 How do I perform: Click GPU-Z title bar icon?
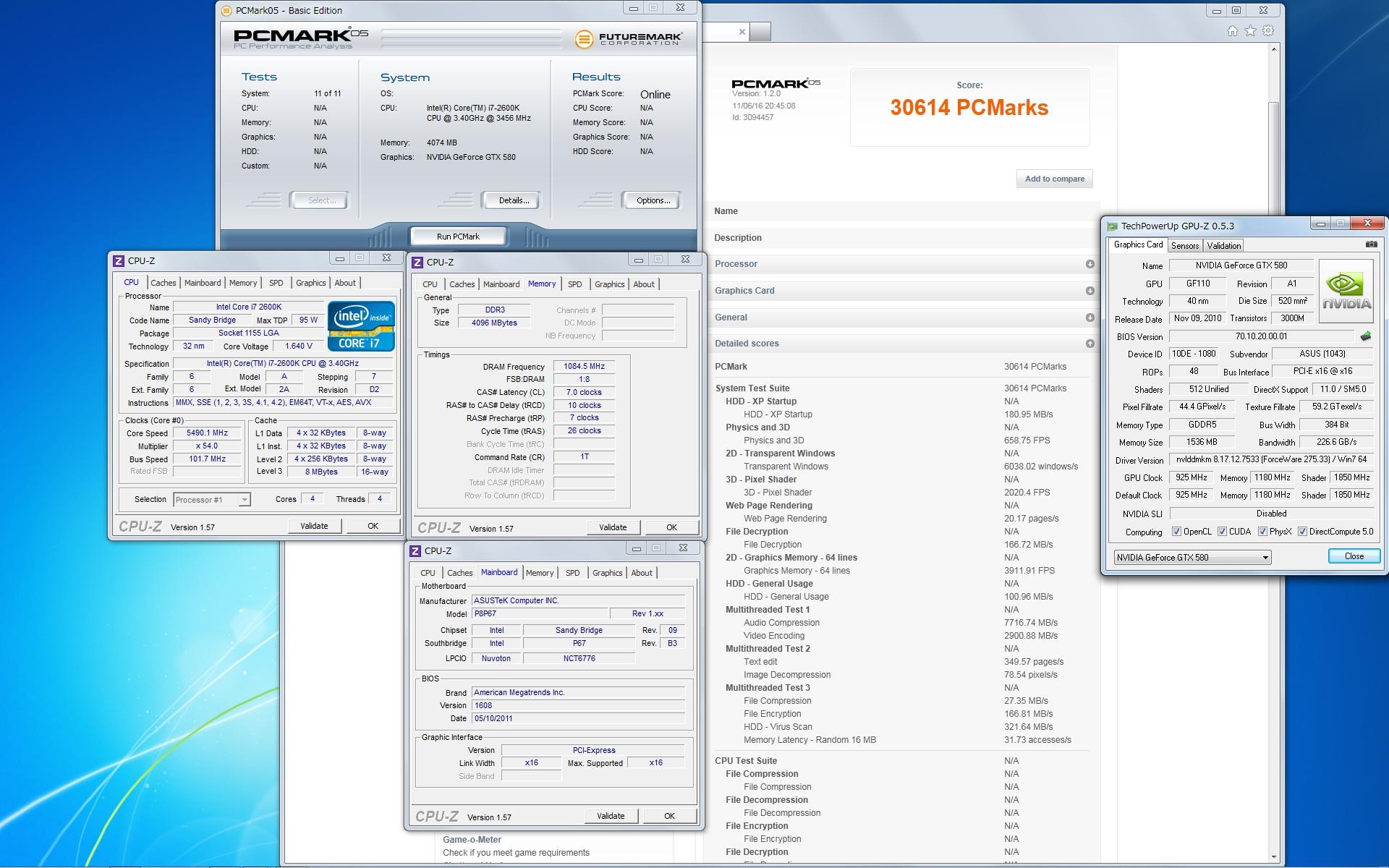click(x=1113, y=226)
